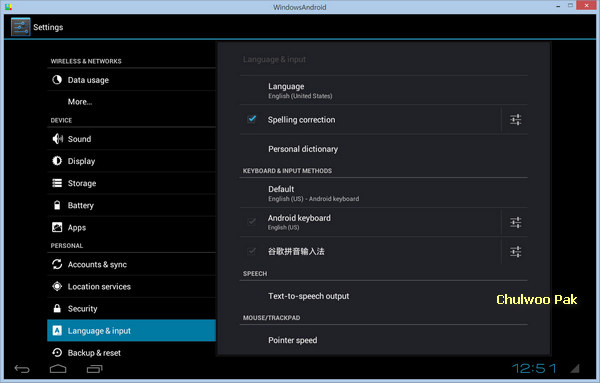The image size is (600, 383).
Task: Toggle the Android keyboard checkbox
Action: tap(252, 221)
